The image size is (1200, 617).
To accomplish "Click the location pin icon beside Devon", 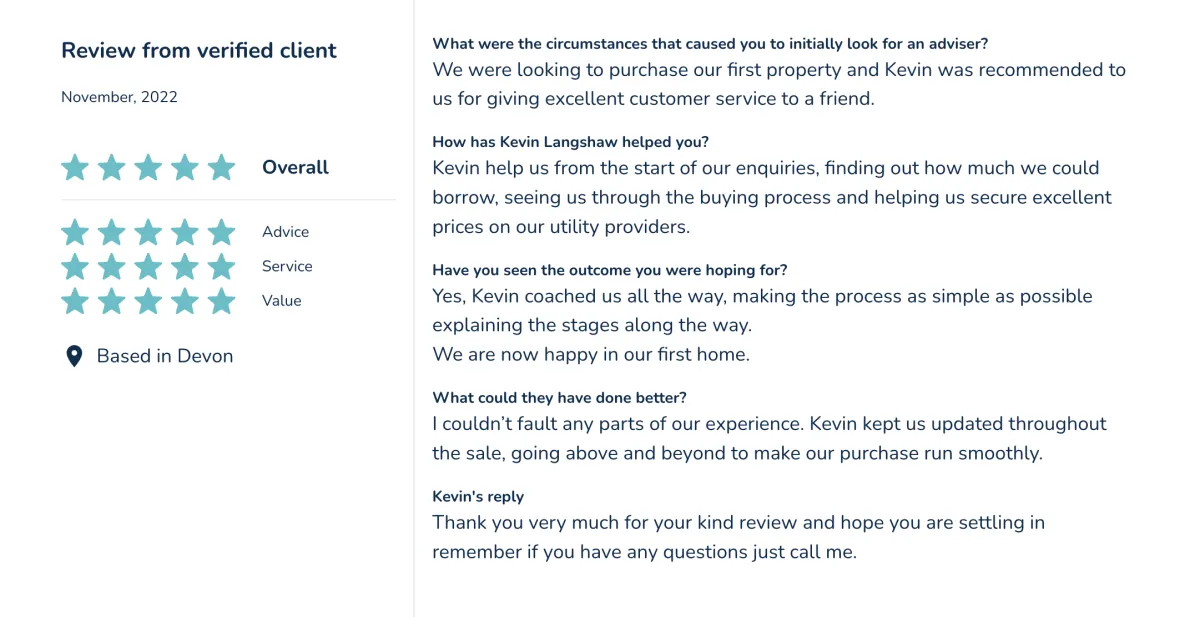I will (73, 356).
